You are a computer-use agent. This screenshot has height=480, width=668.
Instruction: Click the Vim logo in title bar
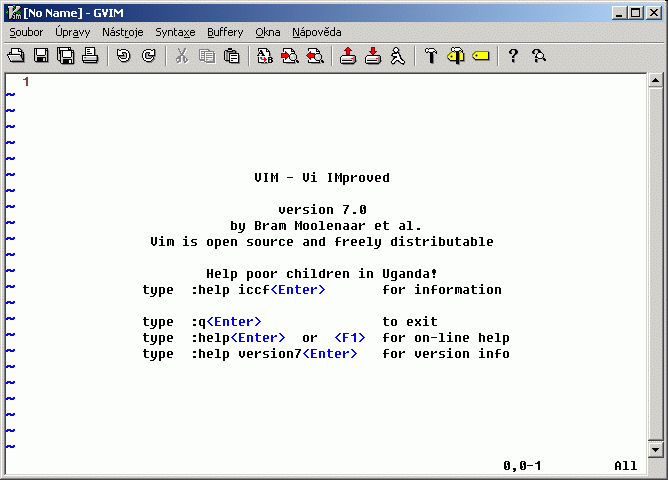(x=14, y=13)
